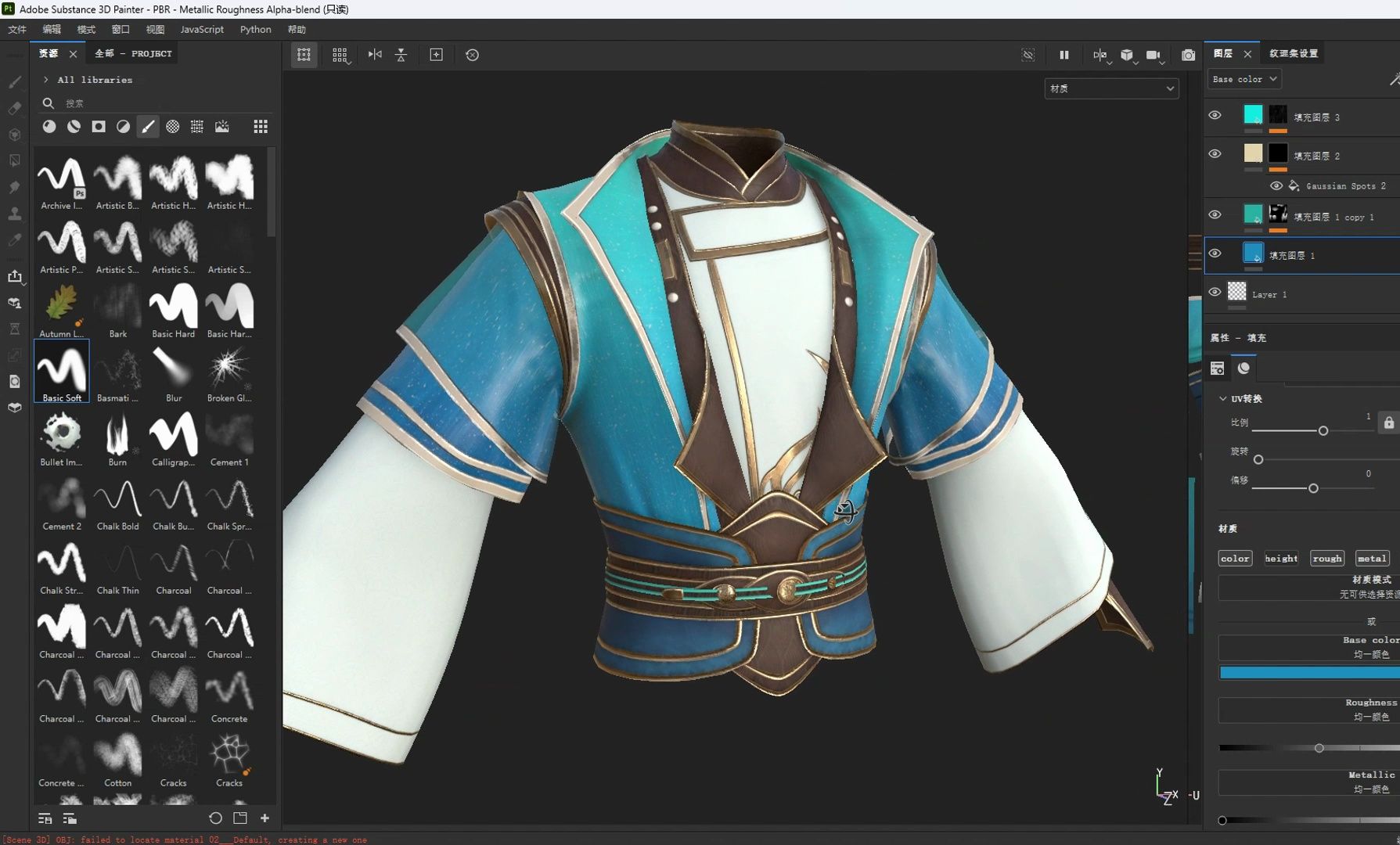This screenshot has width=1400, height=845.
Task: Filter assets by environment maps icon
Action: [222, 126]
